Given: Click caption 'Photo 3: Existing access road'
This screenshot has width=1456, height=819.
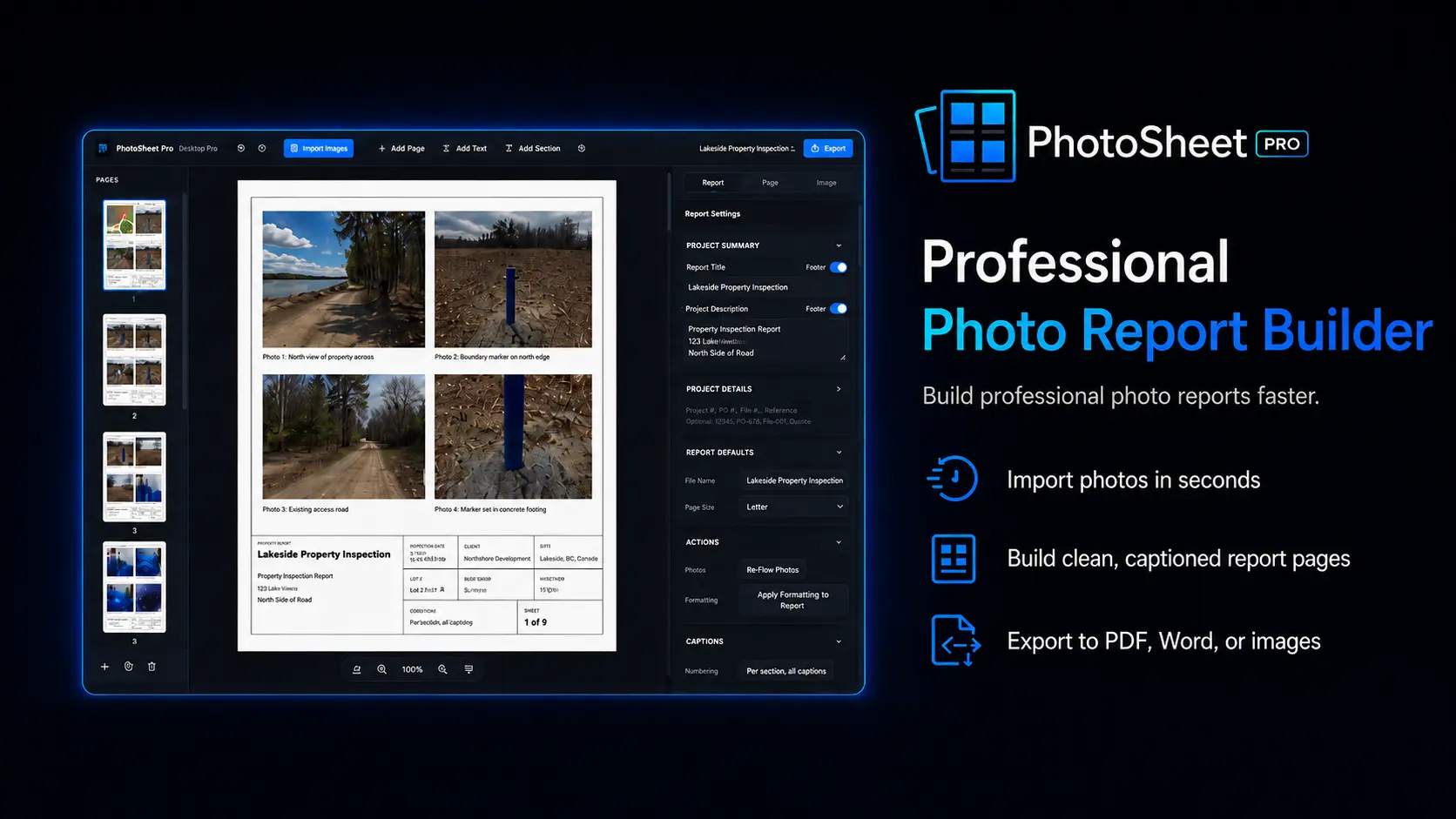Looking at the screenshot, I should [306, 509].
